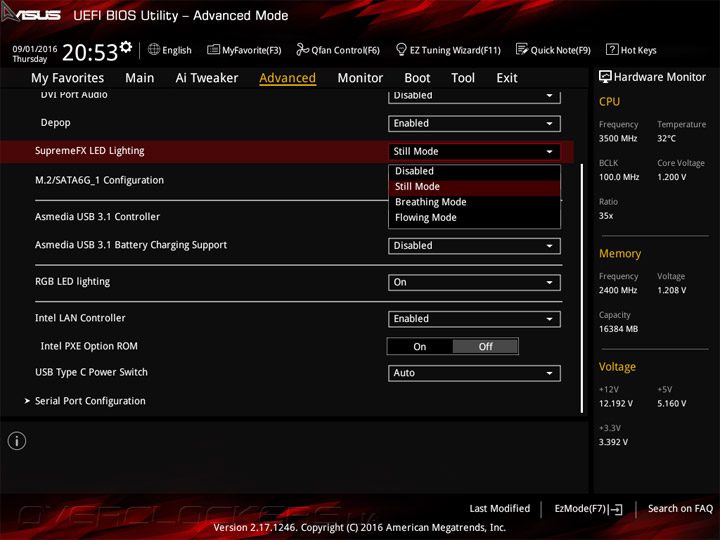Expand the USB Type C Power Switch dropdown
Screen dimensions: 720x540
pos(474,373)
